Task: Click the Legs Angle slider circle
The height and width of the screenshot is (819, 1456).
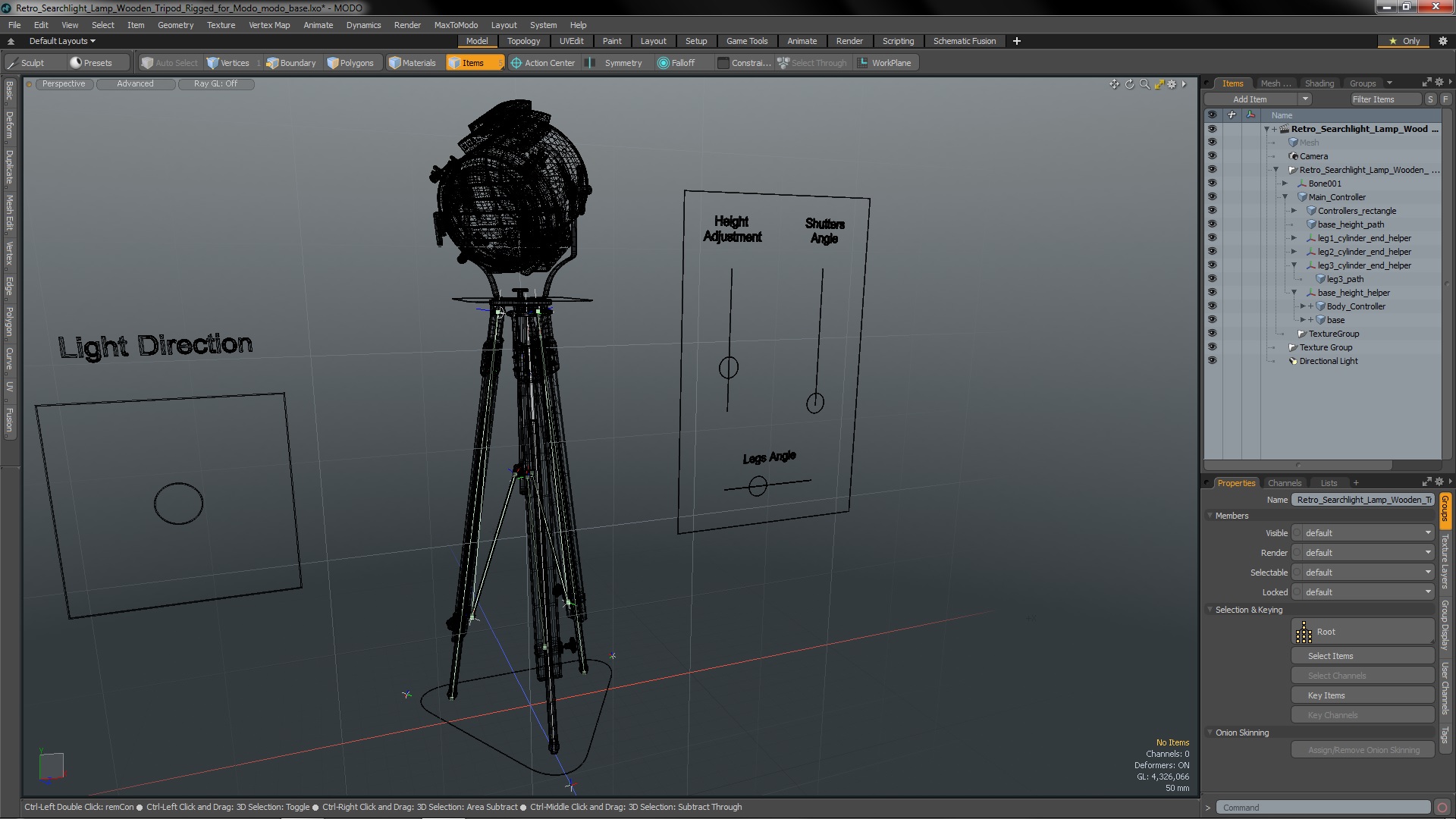Action: click(758, 486)
